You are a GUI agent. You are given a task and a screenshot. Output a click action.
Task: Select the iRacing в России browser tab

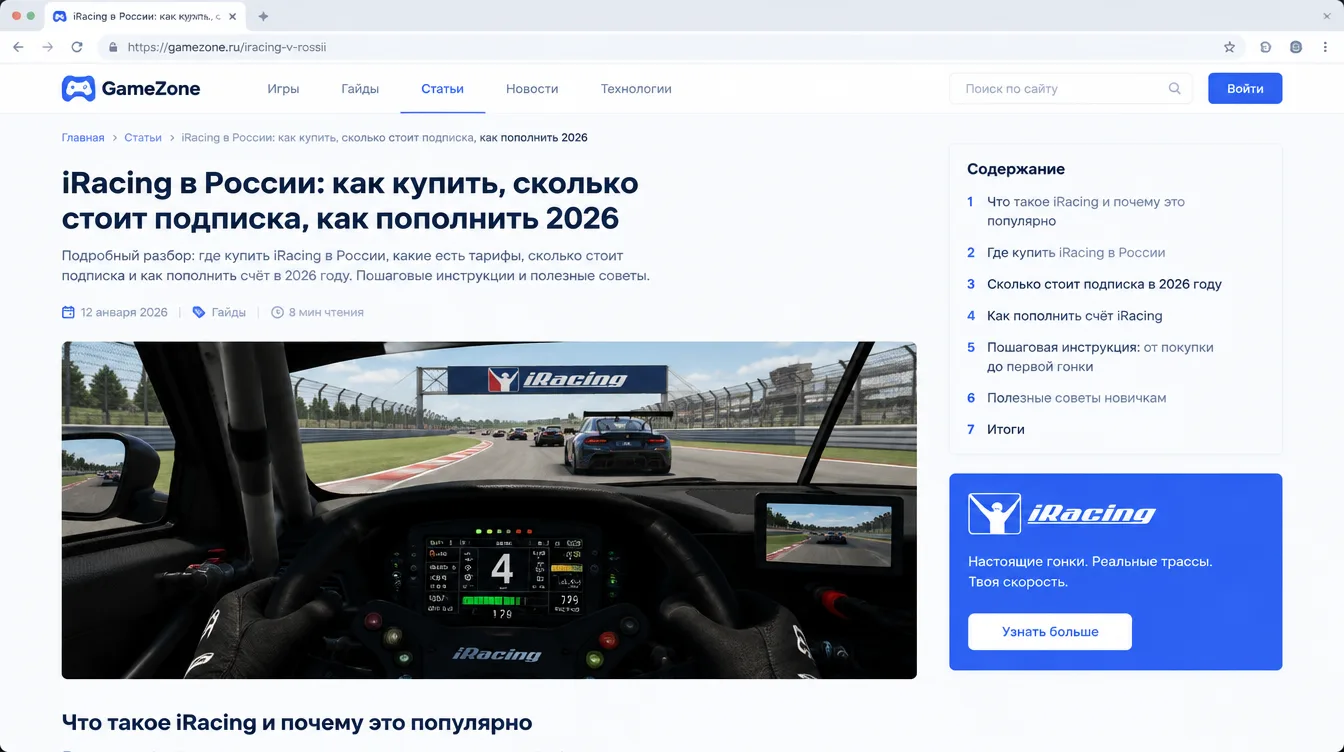coord(146,17)
